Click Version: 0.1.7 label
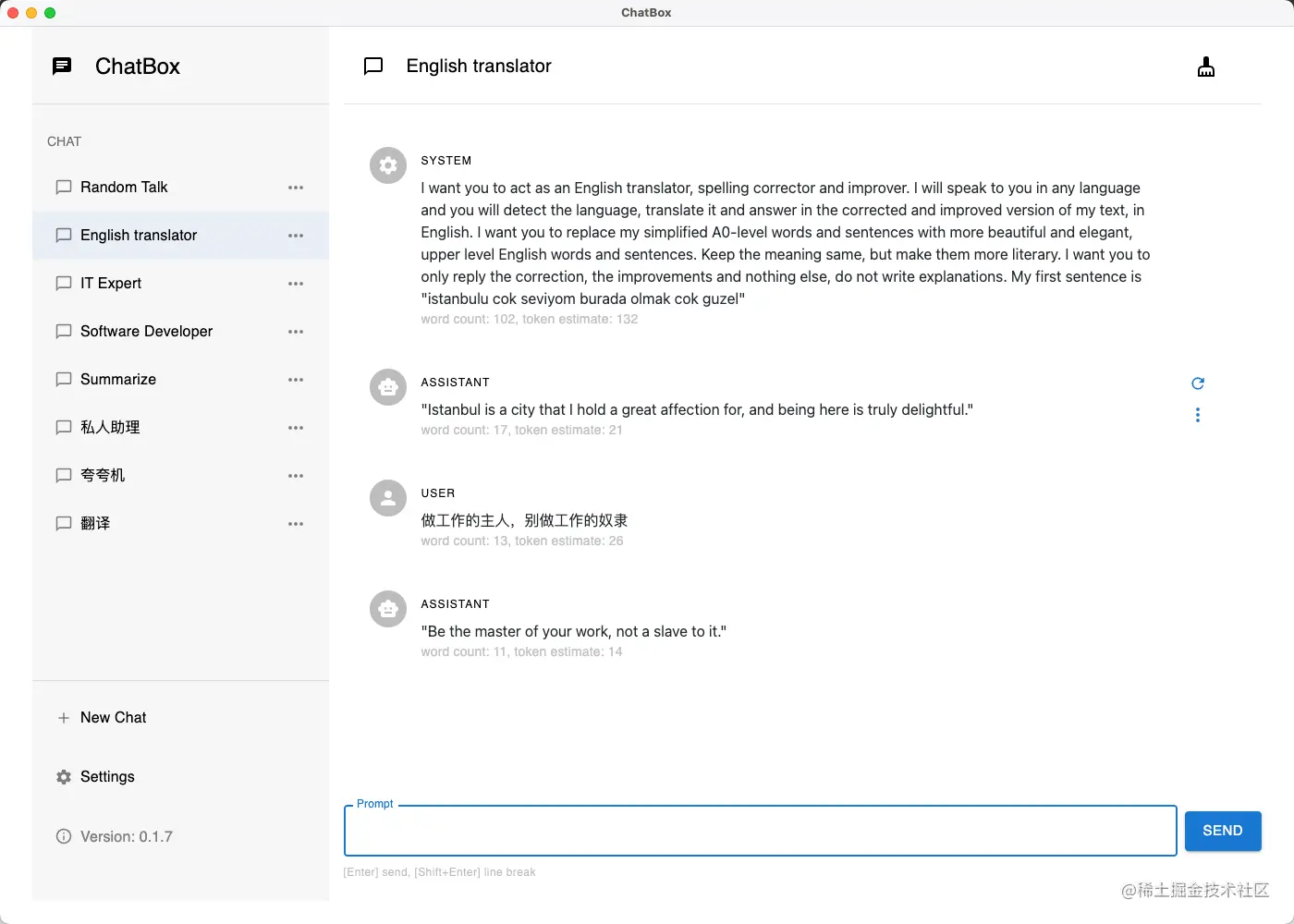The image size is (1294, 924). click(127, 836)
